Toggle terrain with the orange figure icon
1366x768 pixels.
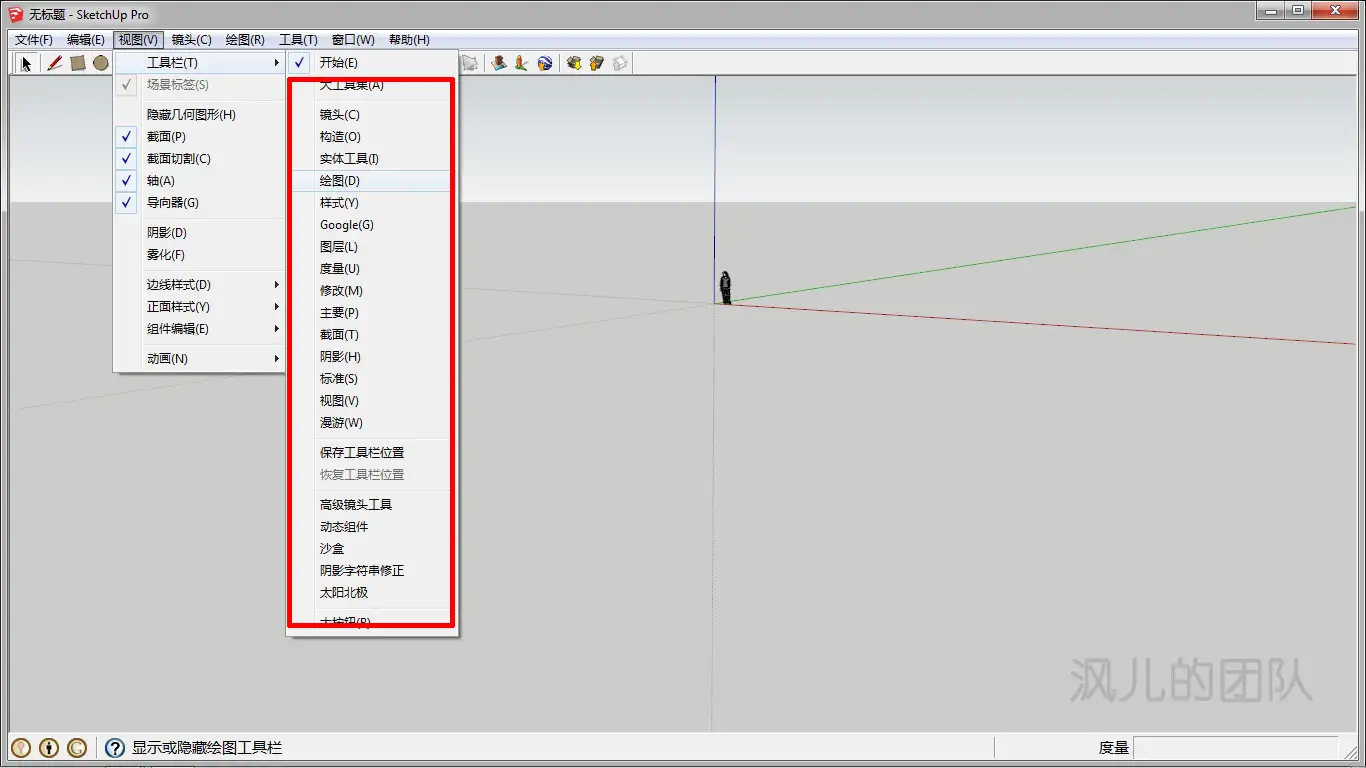(x=521, y=63)
